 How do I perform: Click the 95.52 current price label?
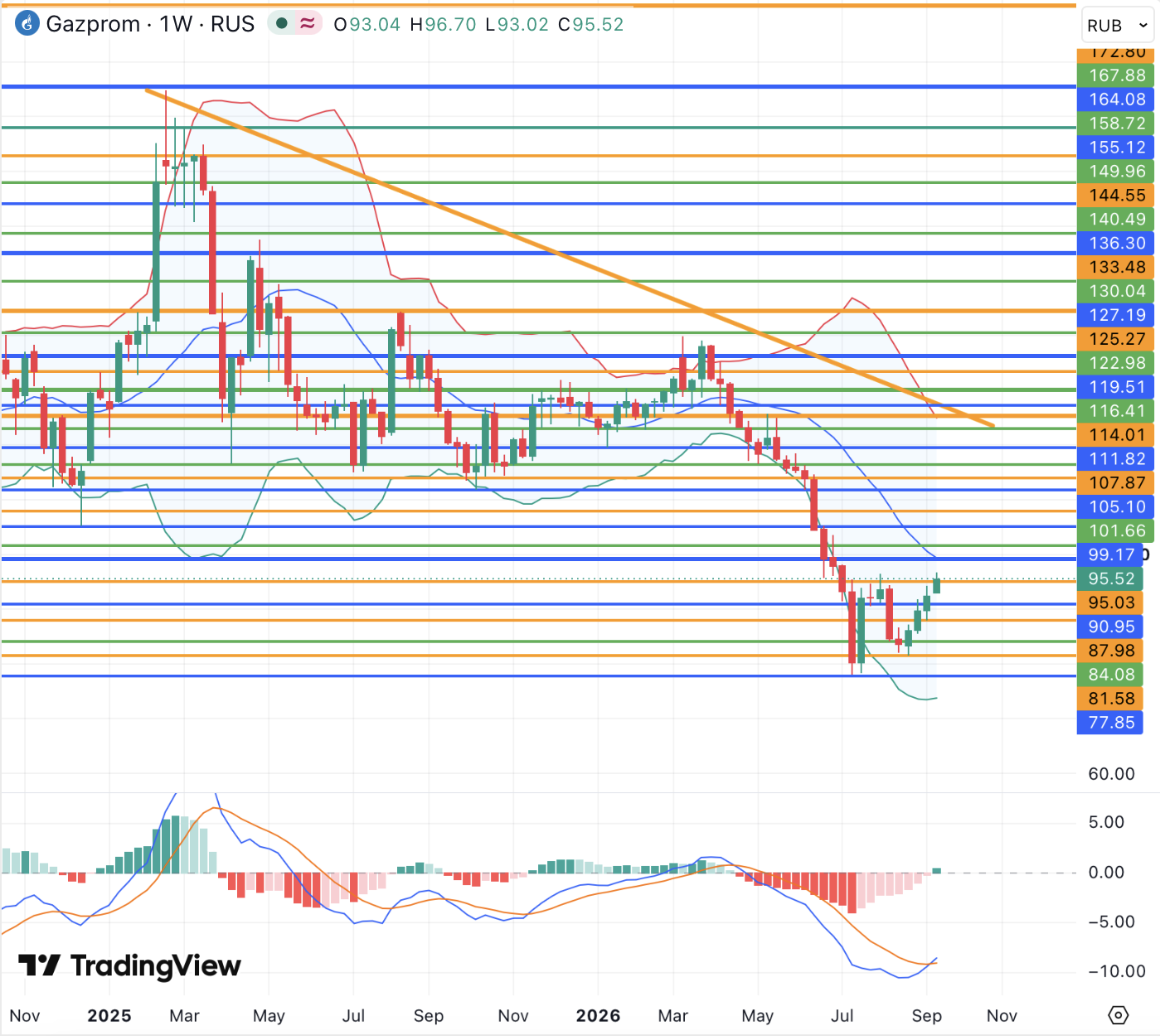point(1110,579)
